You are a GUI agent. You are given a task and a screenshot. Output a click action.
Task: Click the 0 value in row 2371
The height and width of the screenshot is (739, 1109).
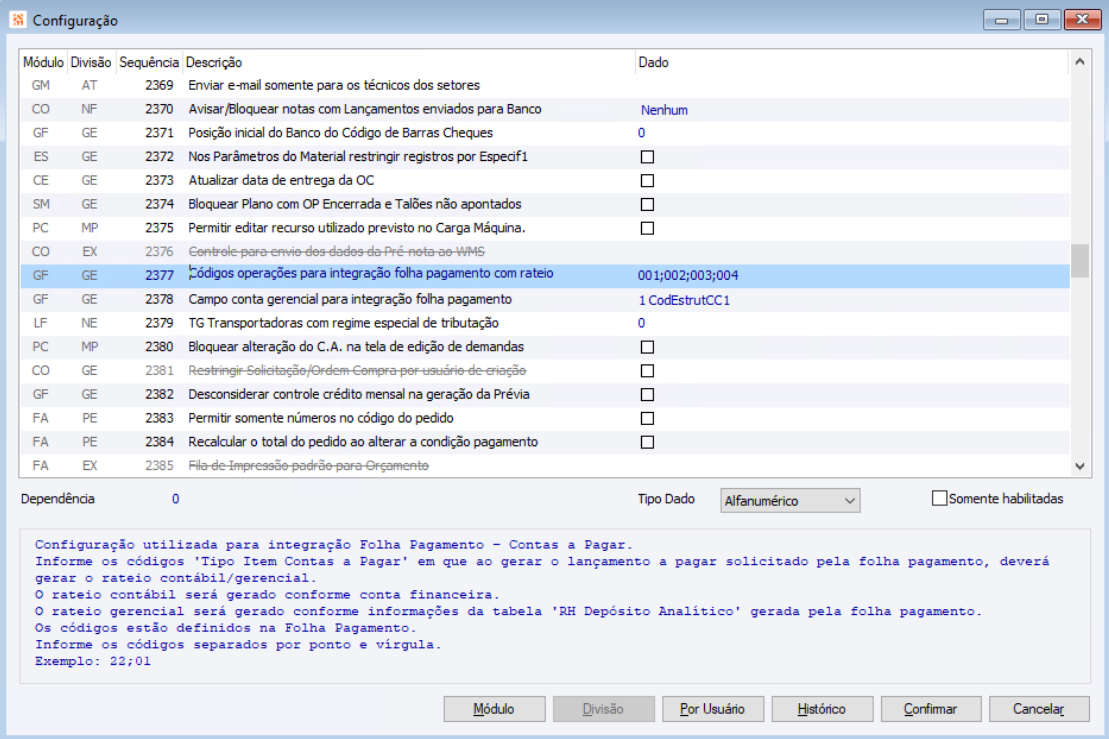click(641, 133)
